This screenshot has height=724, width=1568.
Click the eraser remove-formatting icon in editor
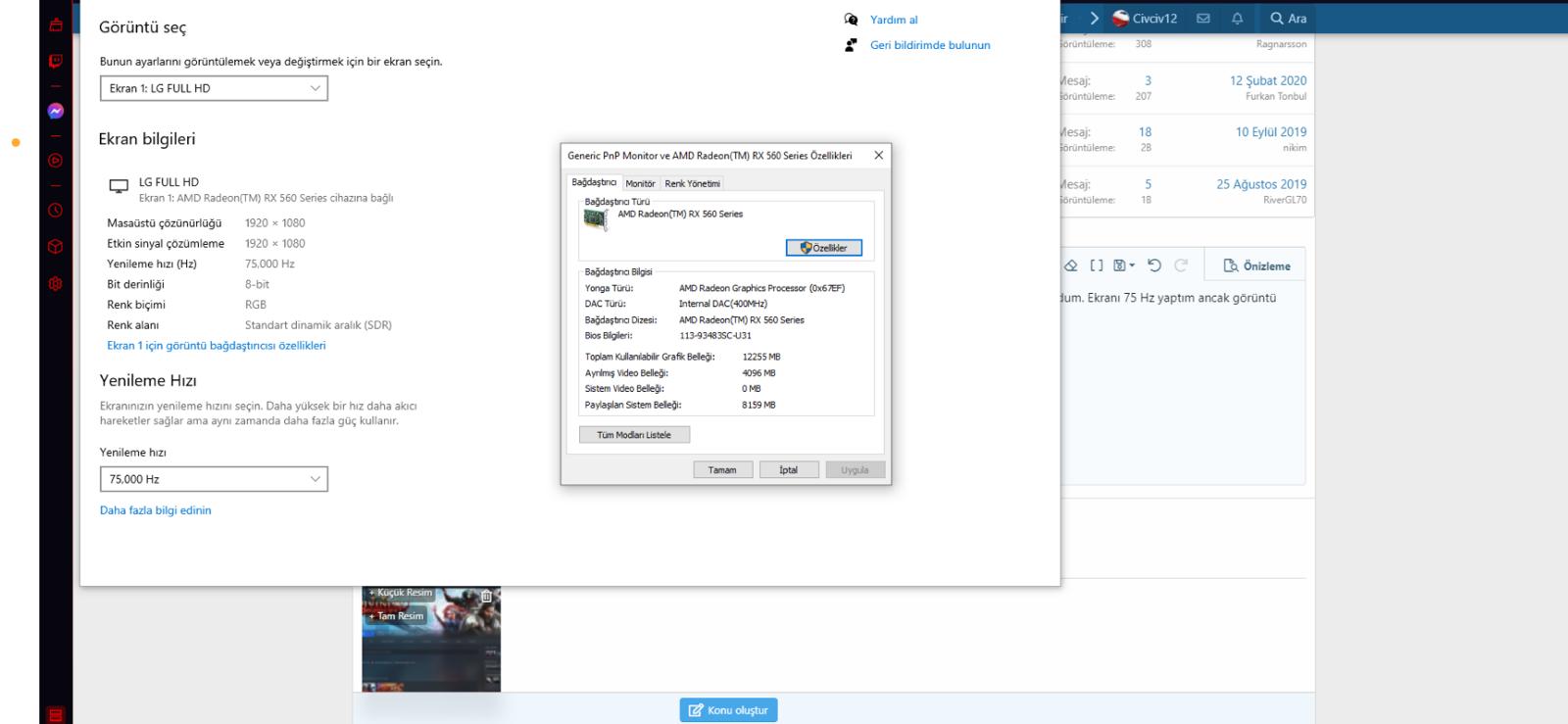[x=1071, y=265]
